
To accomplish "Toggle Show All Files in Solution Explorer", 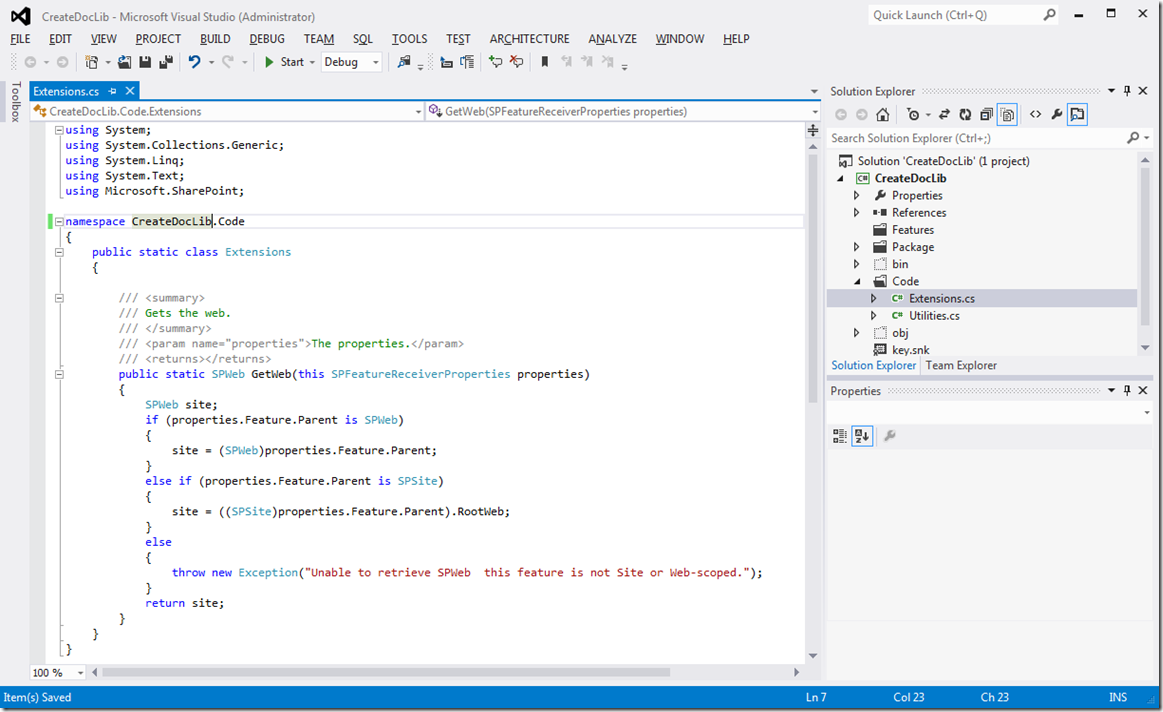I will coord(1007,114).
